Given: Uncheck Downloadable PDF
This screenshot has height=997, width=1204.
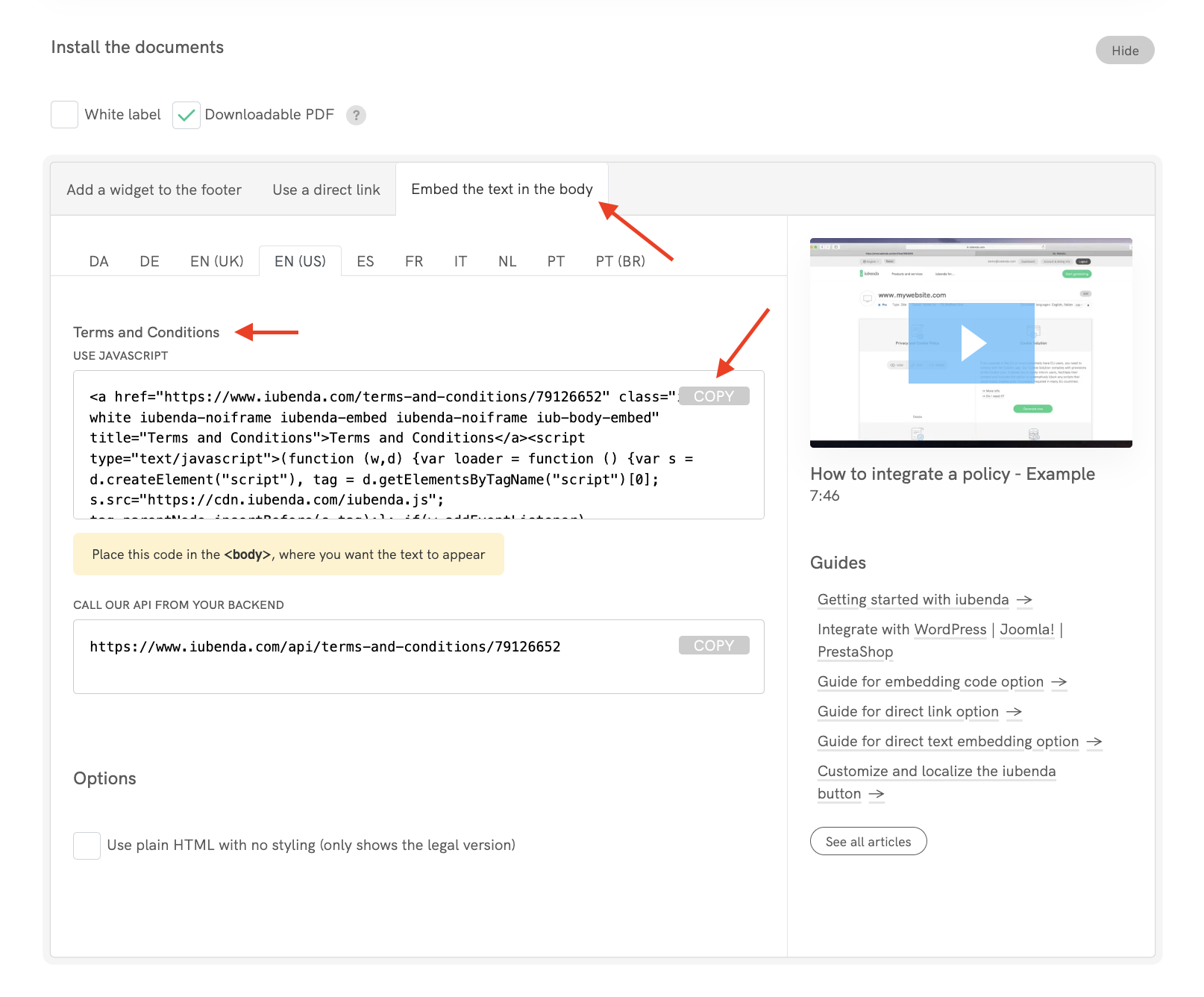Looking at the screenshot, I should point(186,114).
